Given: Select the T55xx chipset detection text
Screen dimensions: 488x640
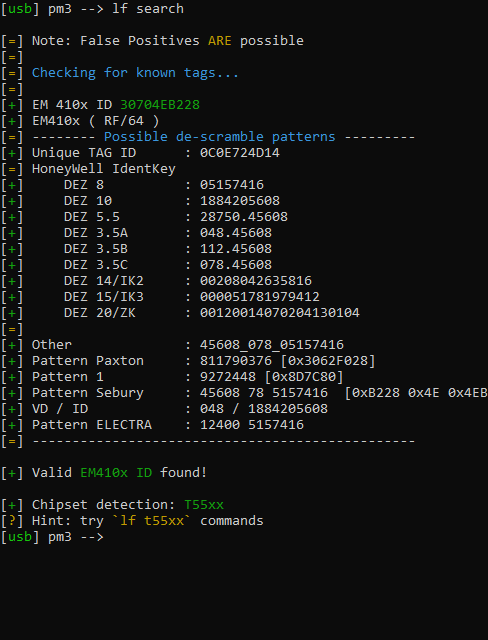Looking at the screenshot, I should point(204,505).
